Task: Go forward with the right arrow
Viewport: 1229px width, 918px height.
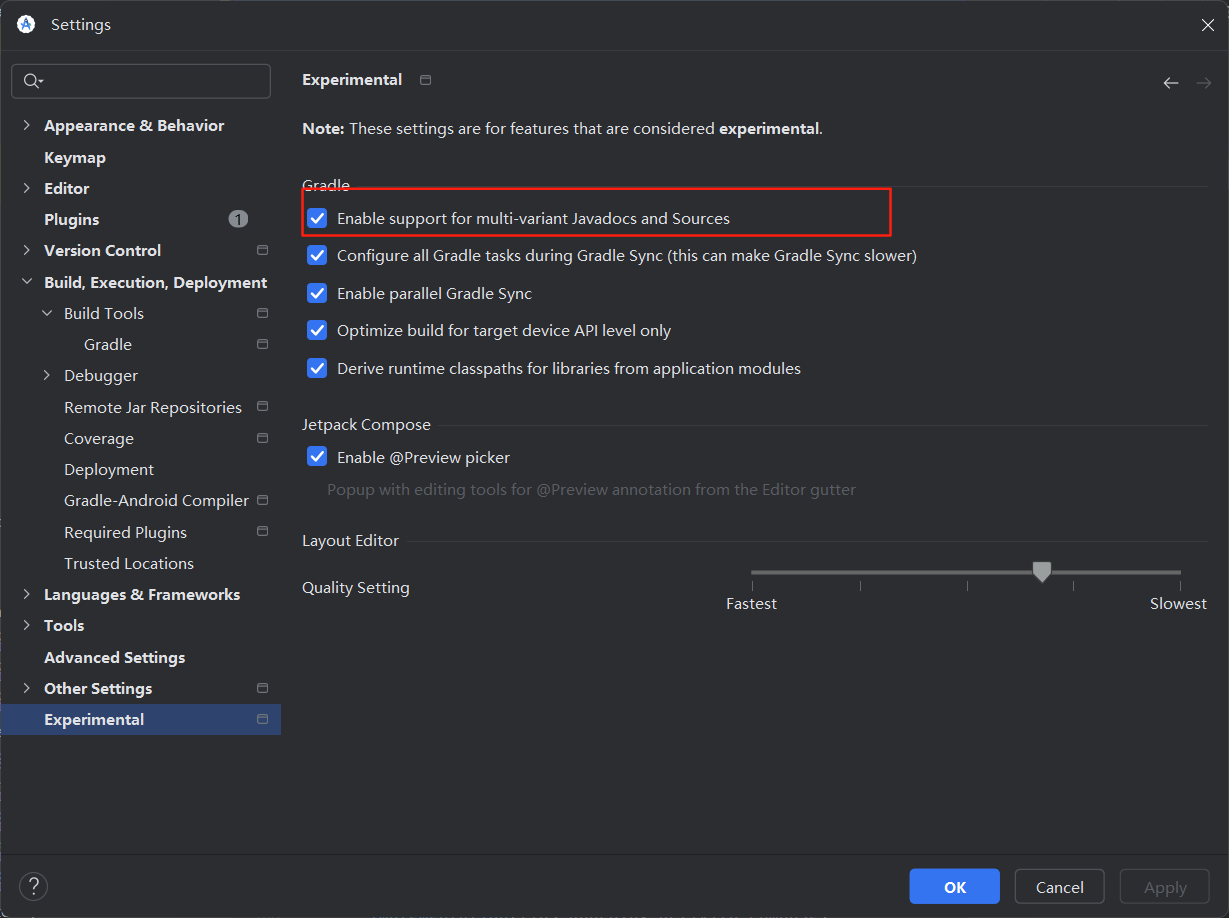Action: [x=1204, y=83]
